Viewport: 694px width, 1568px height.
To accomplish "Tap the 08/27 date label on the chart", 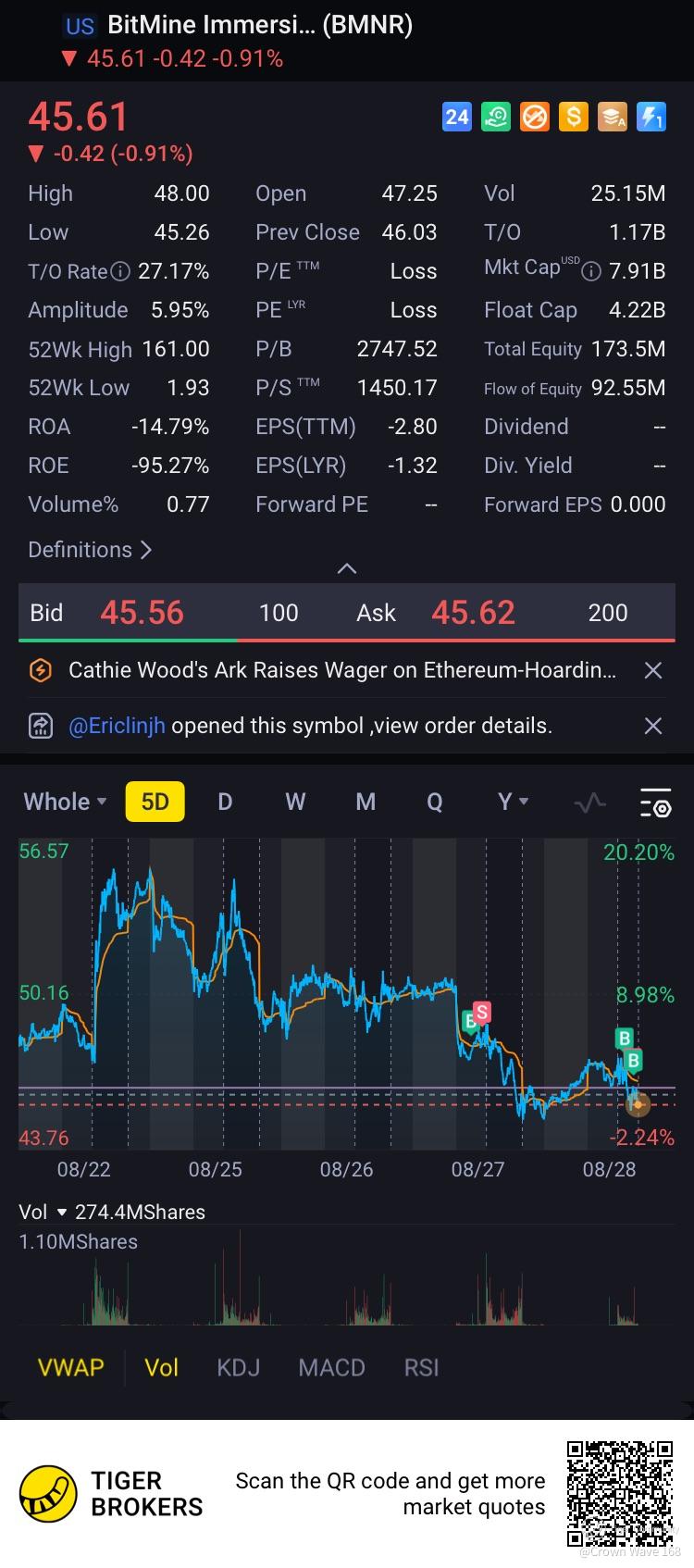I will pyautogui.click(x=477, y=1169).
